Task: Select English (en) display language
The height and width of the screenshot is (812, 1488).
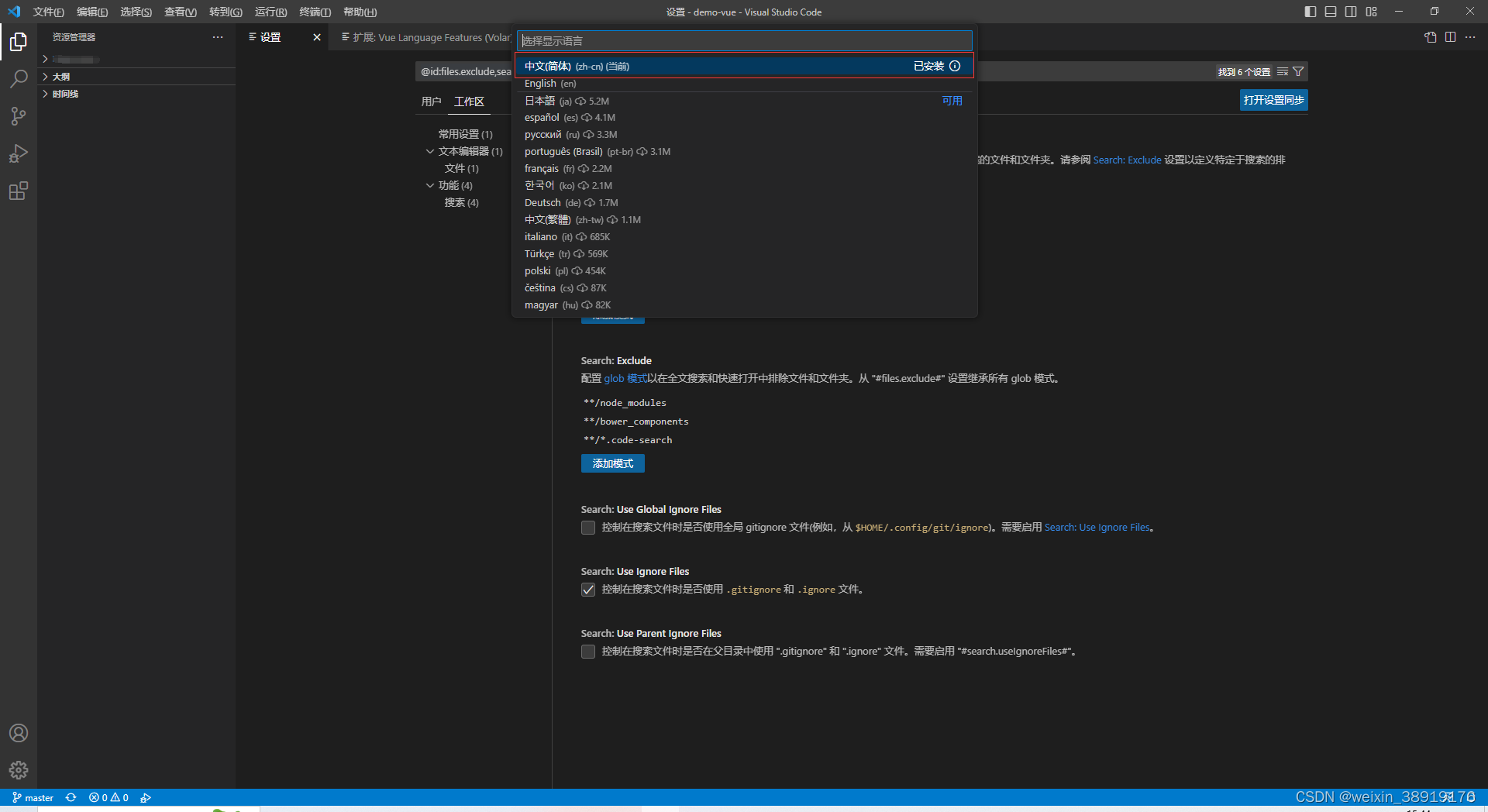Action: click(x=744, y=83)
